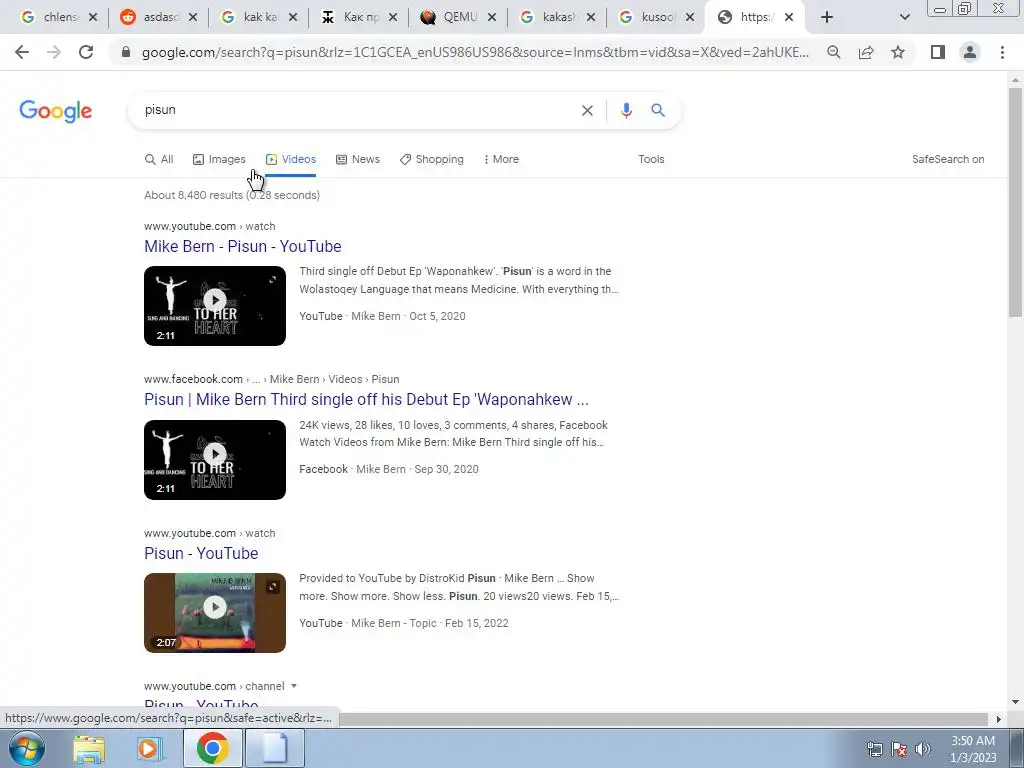Start voice search with the microphone
The height and width of the screenshot is (768, 1024).
click(x=626, y=110)
